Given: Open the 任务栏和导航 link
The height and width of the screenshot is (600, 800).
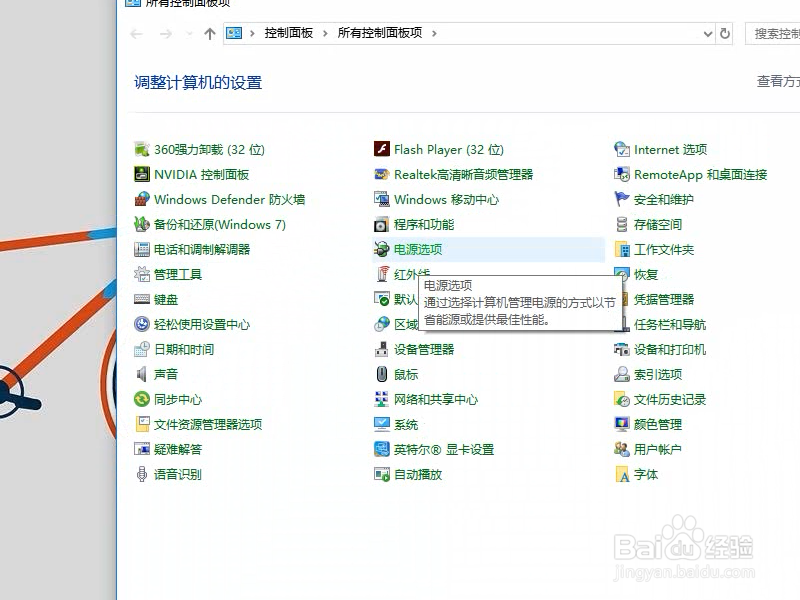Looking at the screenshot, I should click(669, 324).
